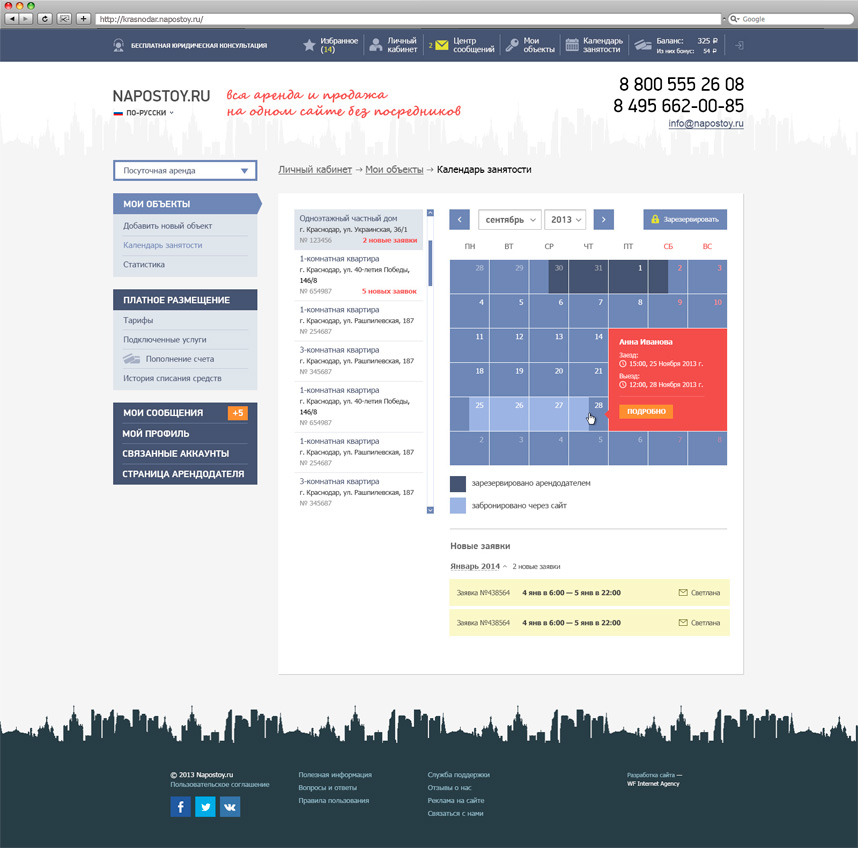
Task: Open Подключенные услуги menu item
Action: coord(165,339)
